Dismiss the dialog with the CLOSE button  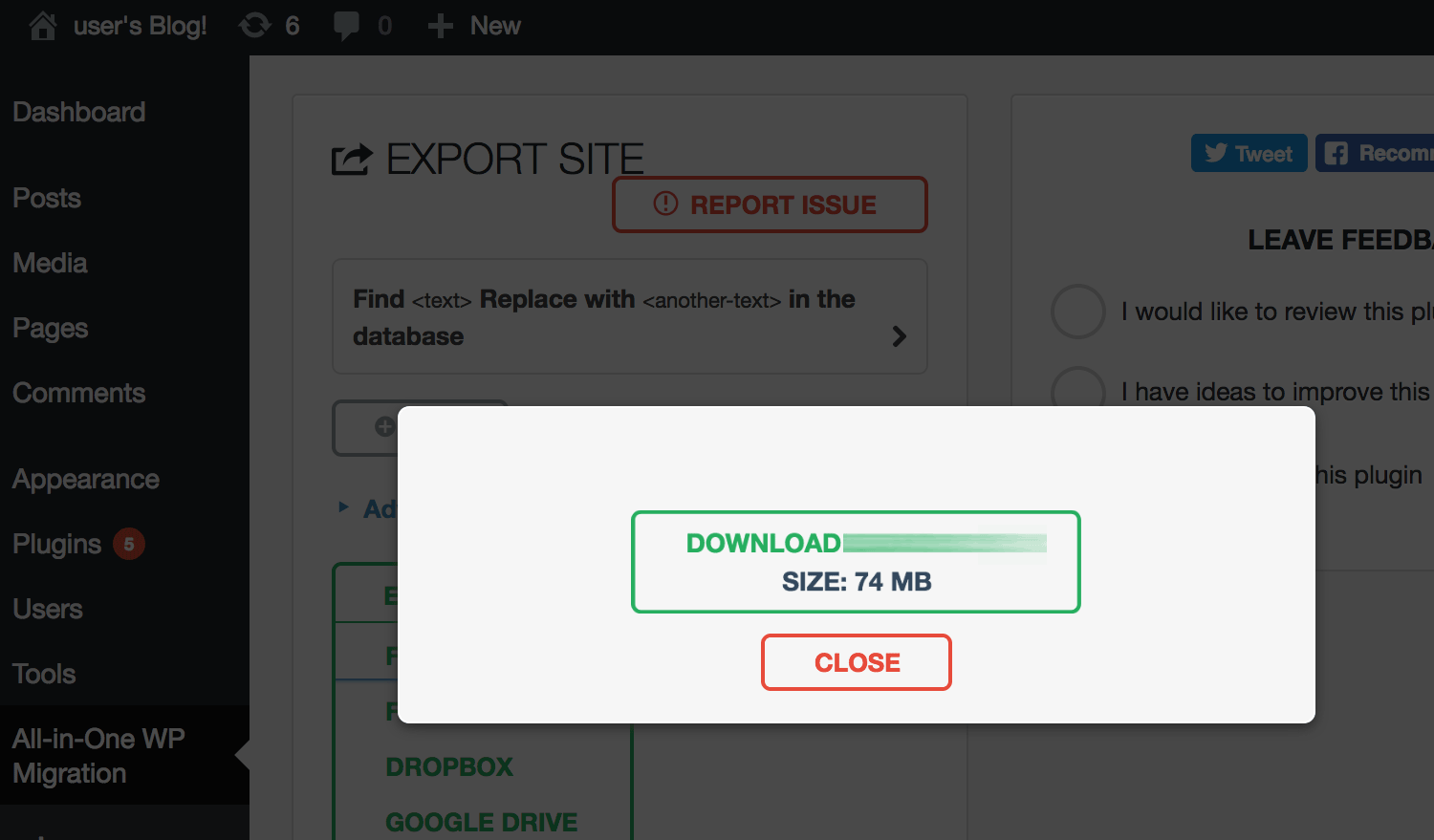[856, 661]
